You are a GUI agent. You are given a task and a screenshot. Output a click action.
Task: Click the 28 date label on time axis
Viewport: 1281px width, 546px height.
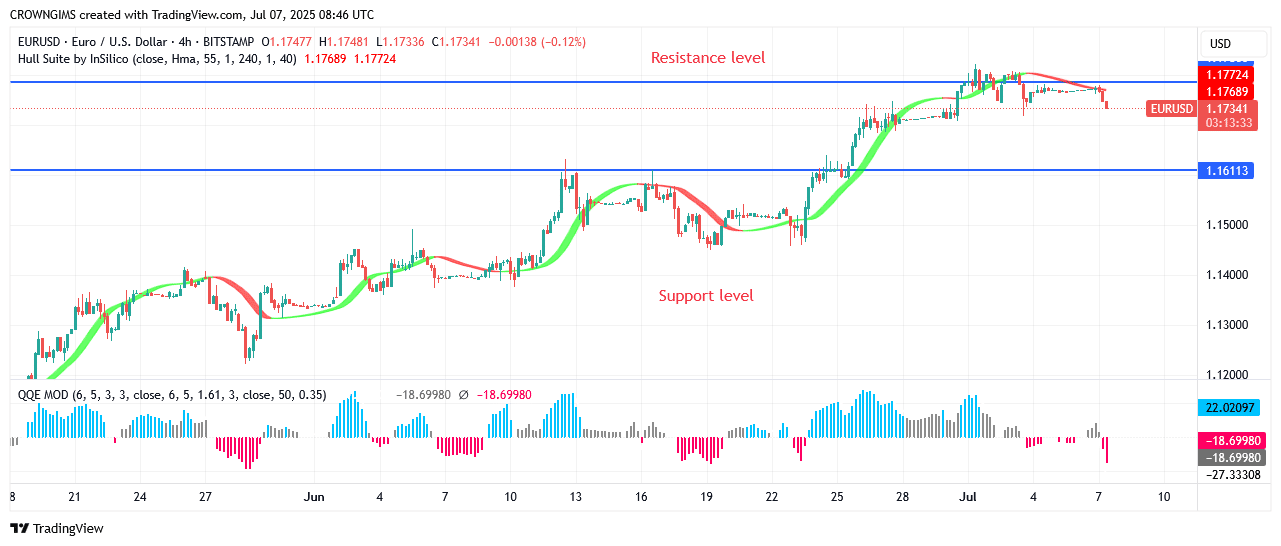[902, 497]
